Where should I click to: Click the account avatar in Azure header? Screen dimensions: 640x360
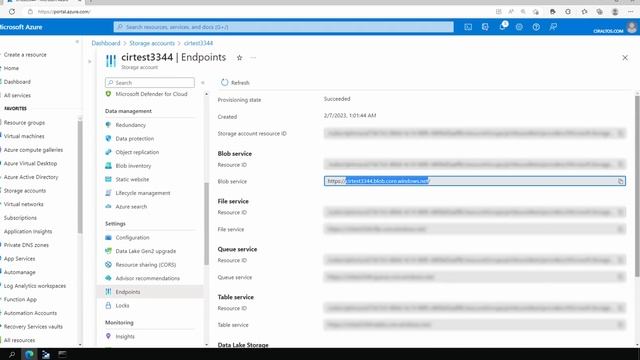[631, 27]
